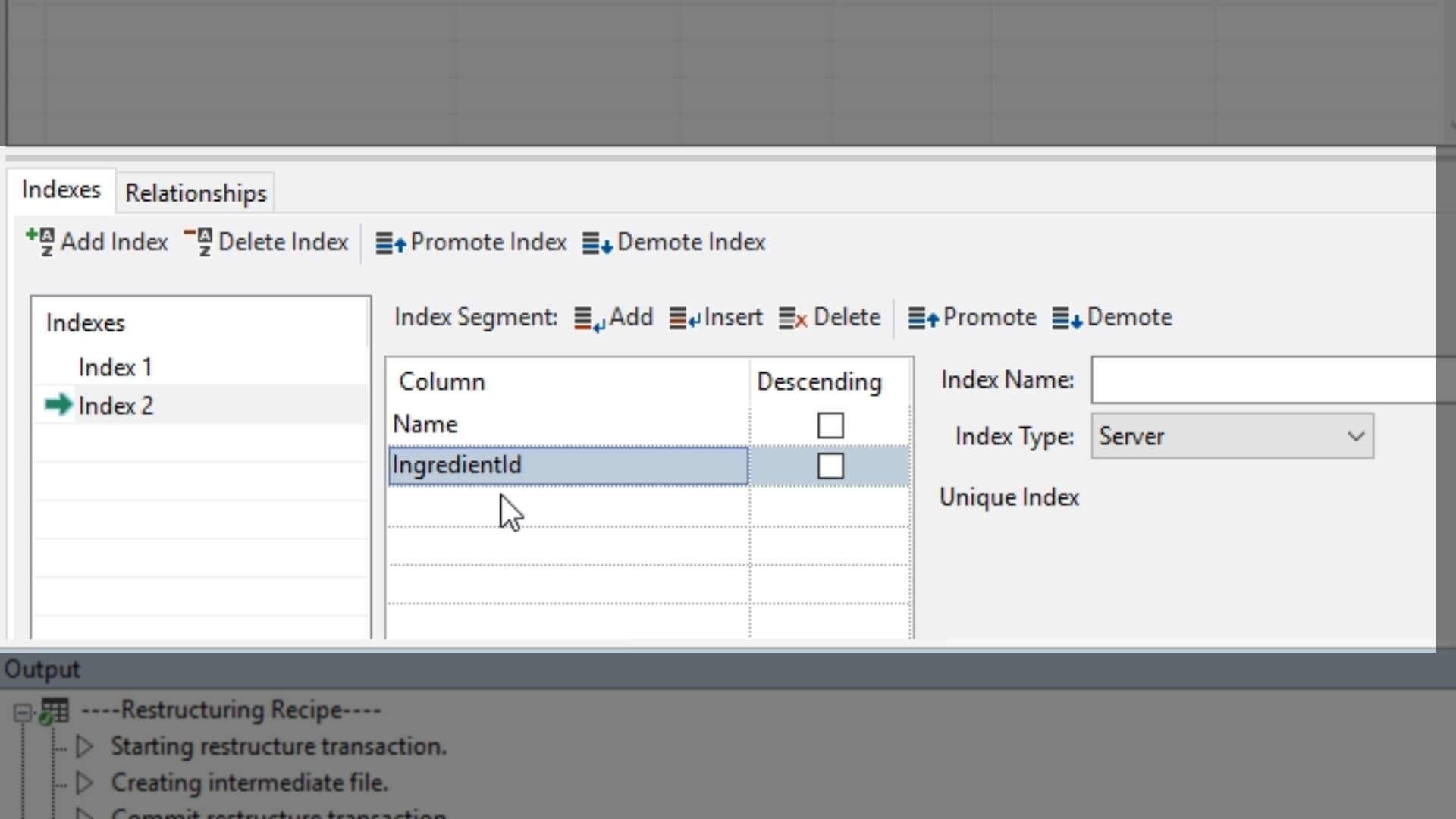Screen dimensions: 1456x819
Task: Toggle Descending checkbox for IngredientId
Action: [830, 466]
